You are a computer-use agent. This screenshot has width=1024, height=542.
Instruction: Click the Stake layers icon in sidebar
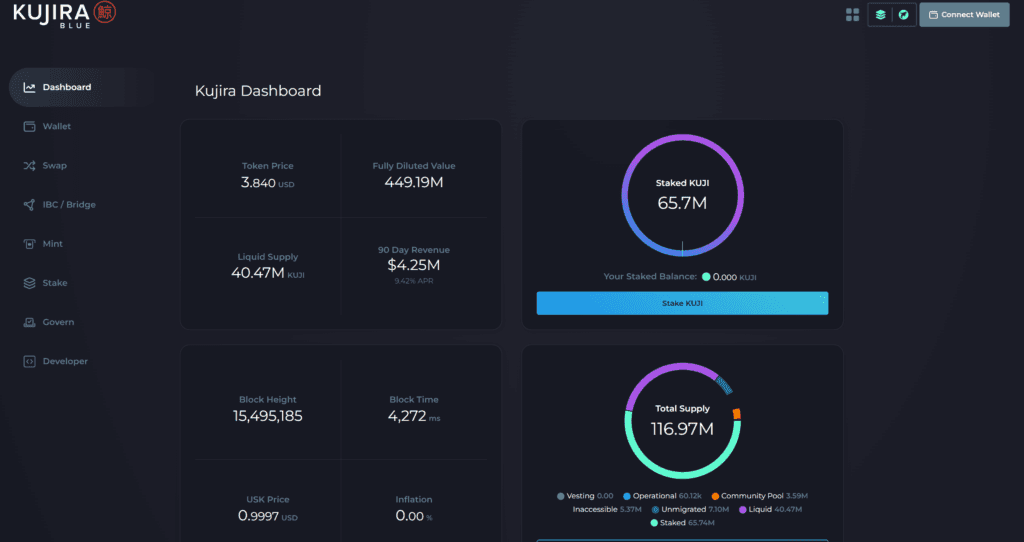click(29, 283)
